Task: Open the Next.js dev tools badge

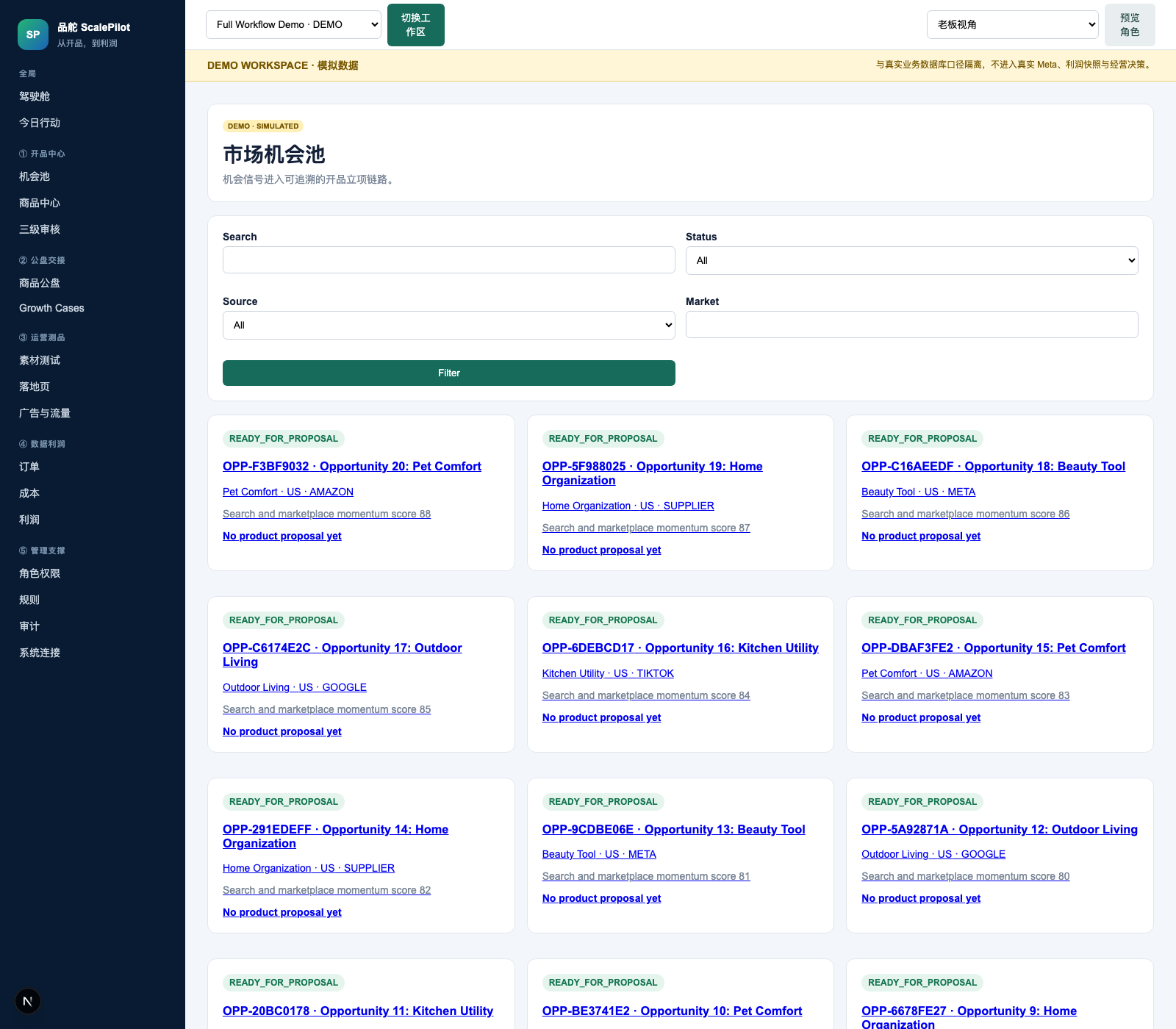Action: [x=28, y=1001]
